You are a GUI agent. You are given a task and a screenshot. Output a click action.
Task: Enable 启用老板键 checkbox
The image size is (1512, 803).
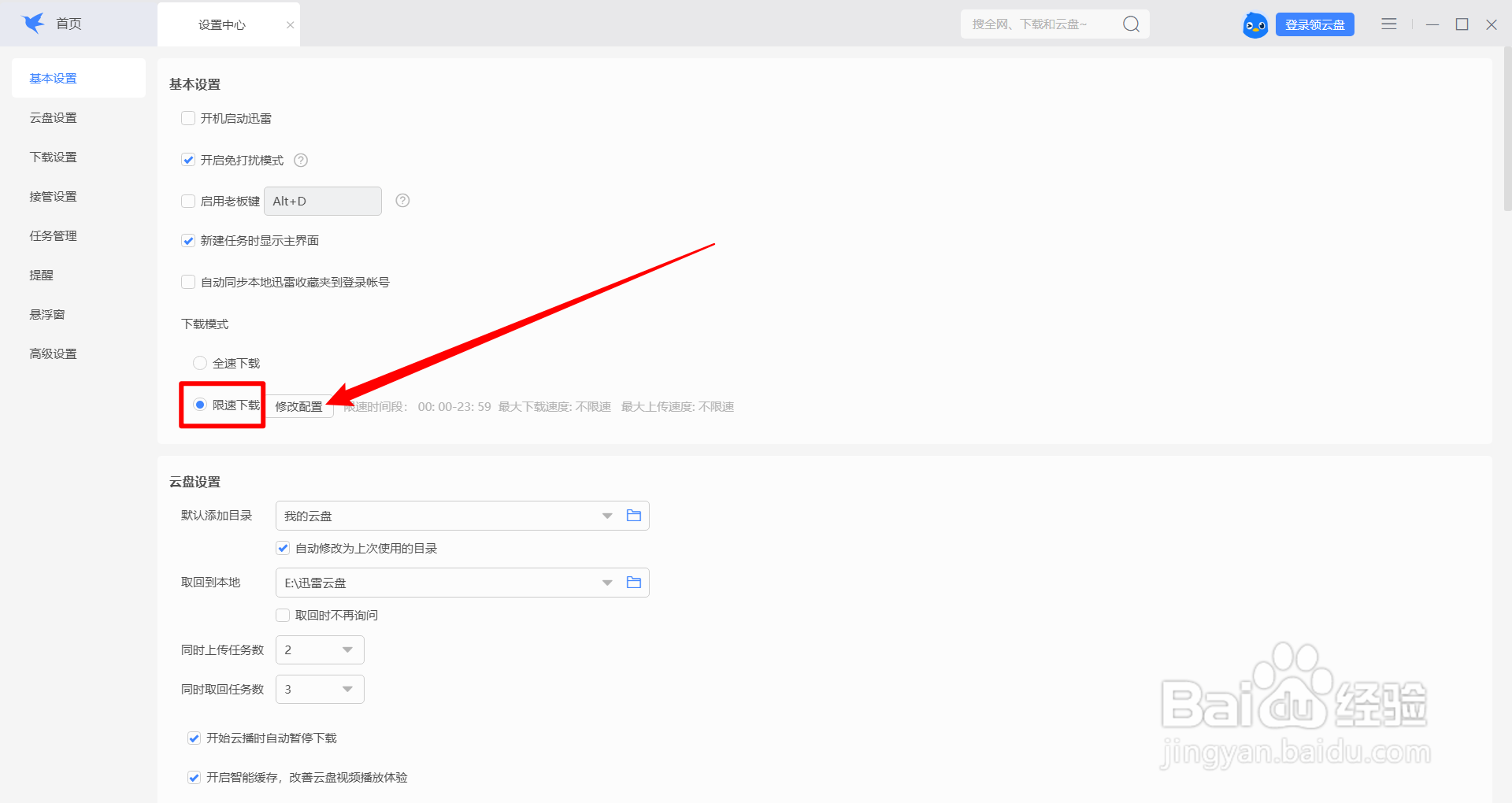tap(188, 201)
